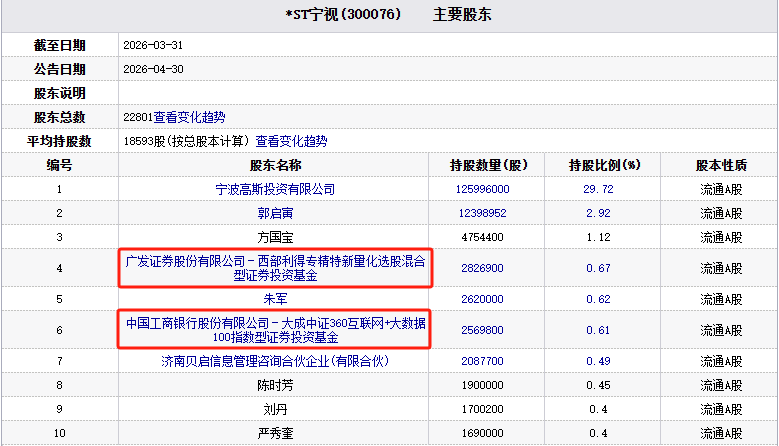Open 广发证券 西部利得专精特新量化选股 fund link
The height and width of the screenshot is (446, 779).
tap(275, 268)
